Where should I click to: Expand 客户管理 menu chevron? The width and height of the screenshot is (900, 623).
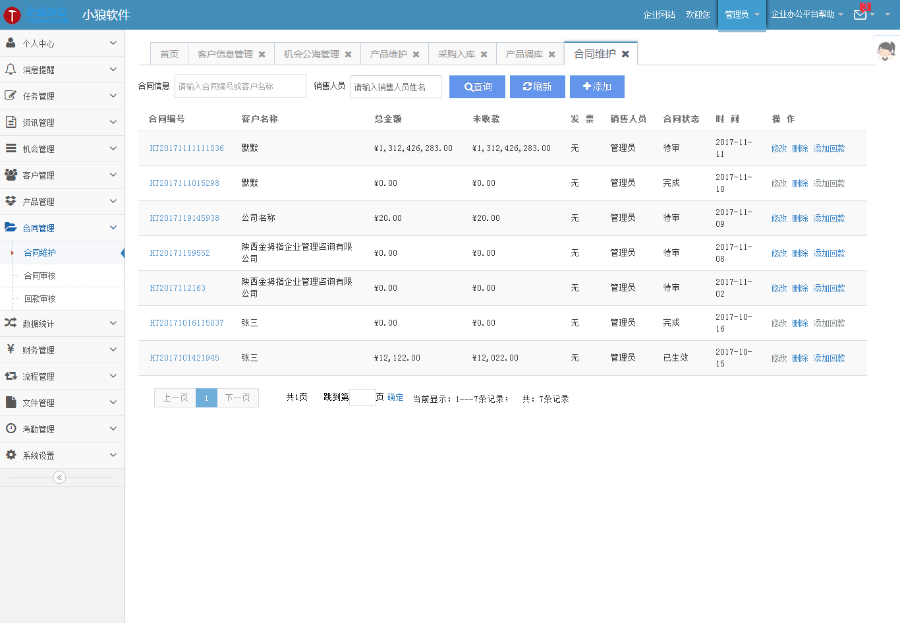pos(113,175)
